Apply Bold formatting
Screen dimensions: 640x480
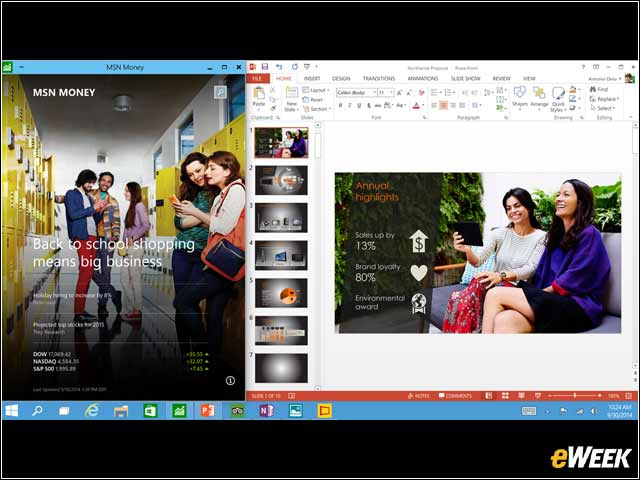[340, 106]
